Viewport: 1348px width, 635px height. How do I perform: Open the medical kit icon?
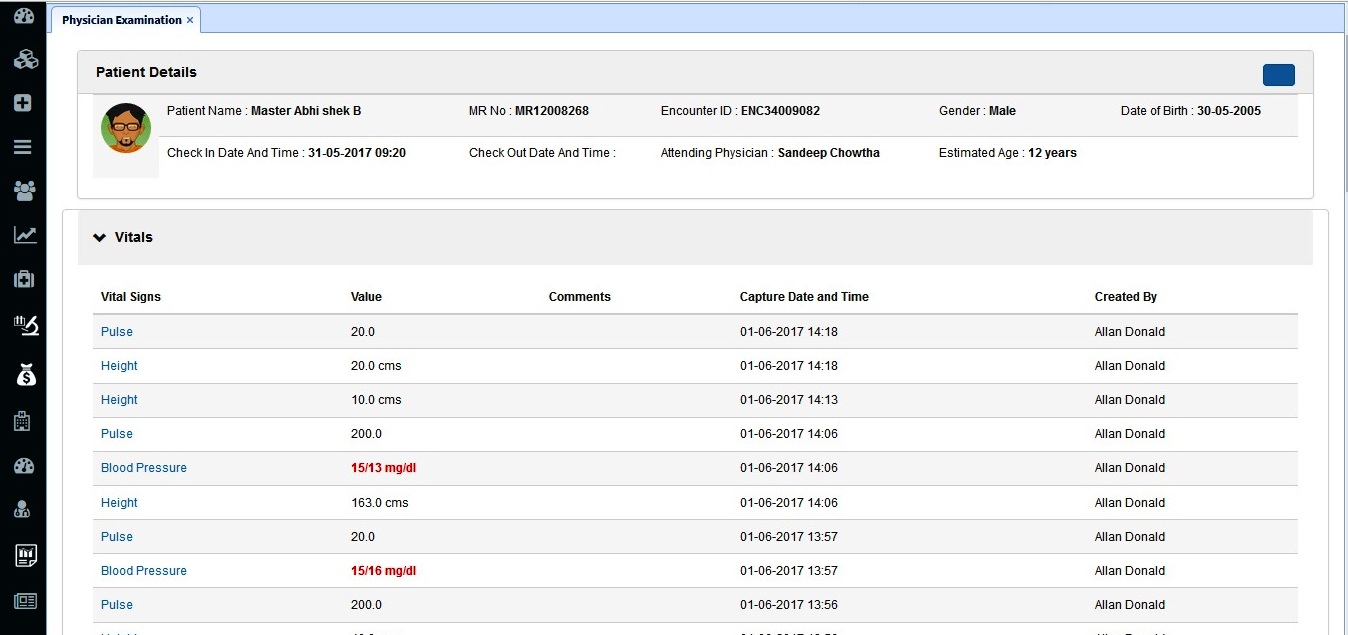[x=24, y=279]
